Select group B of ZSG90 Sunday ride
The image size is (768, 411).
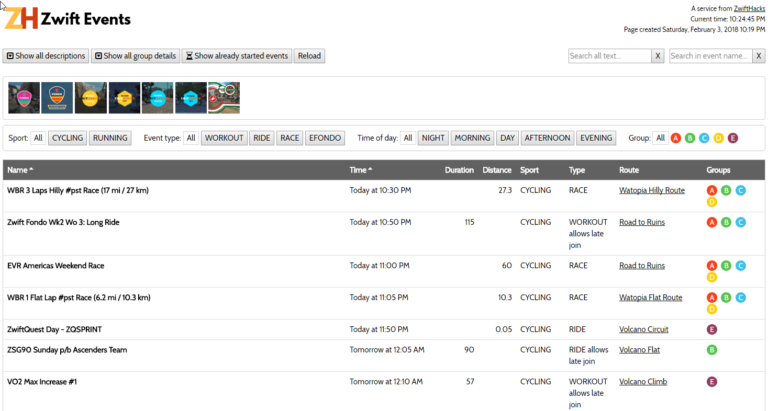point(712,350)
